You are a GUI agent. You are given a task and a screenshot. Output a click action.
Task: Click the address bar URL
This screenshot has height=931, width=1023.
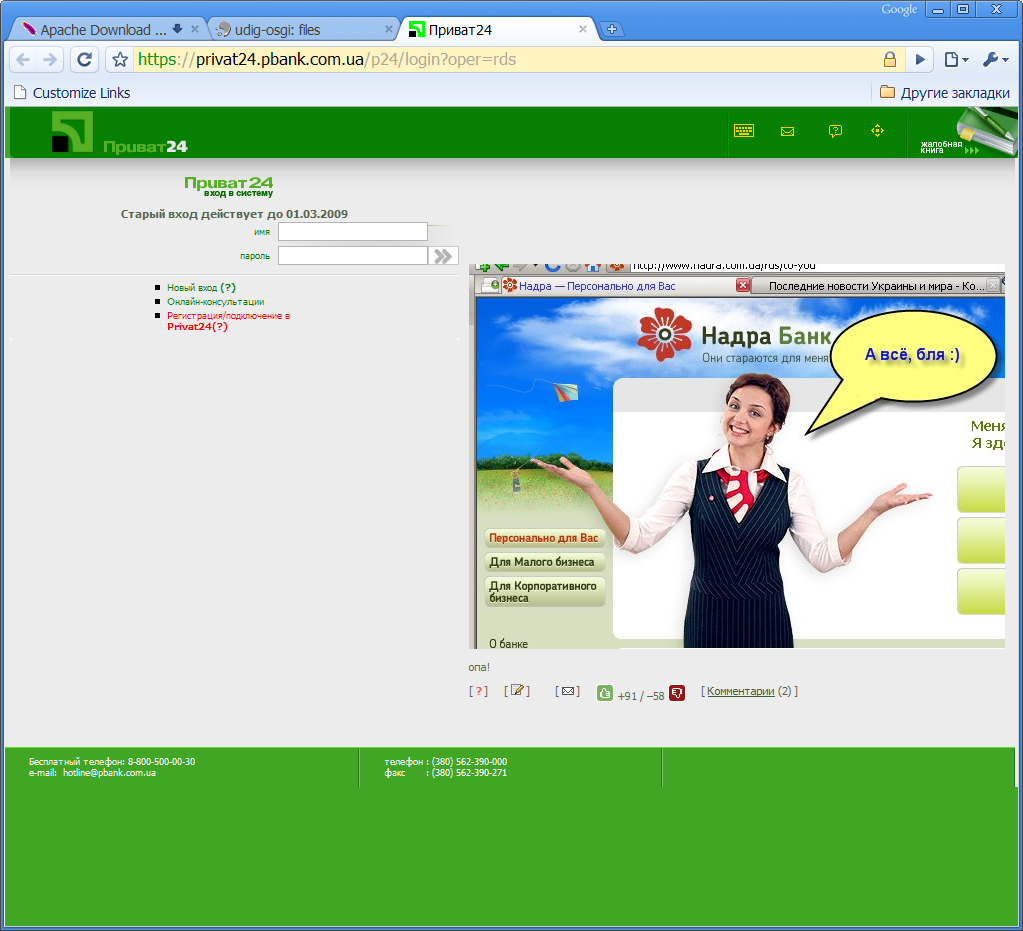tap(327, 59)
